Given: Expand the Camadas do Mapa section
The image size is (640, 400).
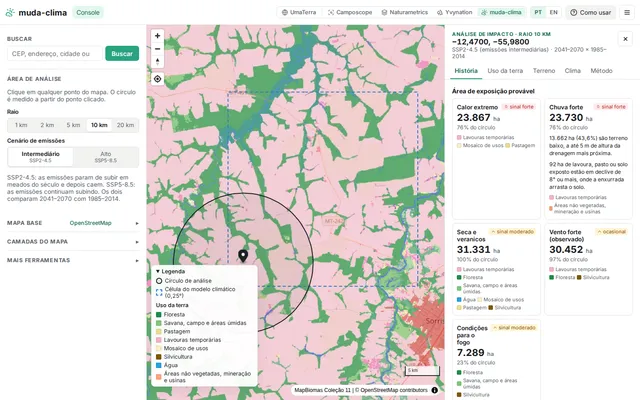Looking at the screenshot, I should pos(73,242).
